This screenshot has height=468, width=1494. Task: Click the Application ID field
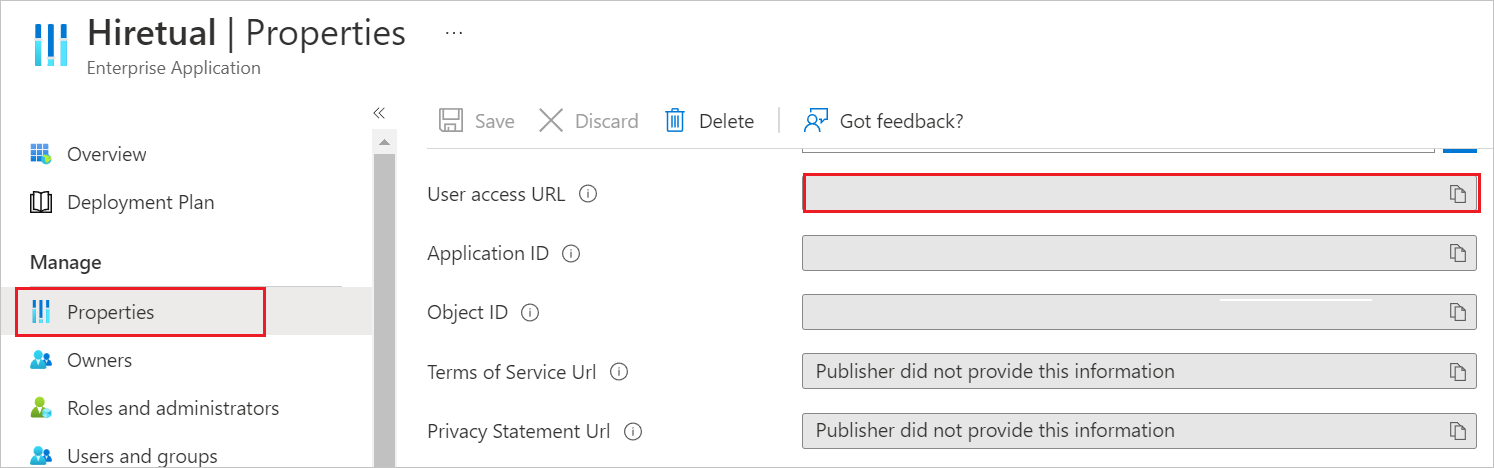[x=1140, y=253]
